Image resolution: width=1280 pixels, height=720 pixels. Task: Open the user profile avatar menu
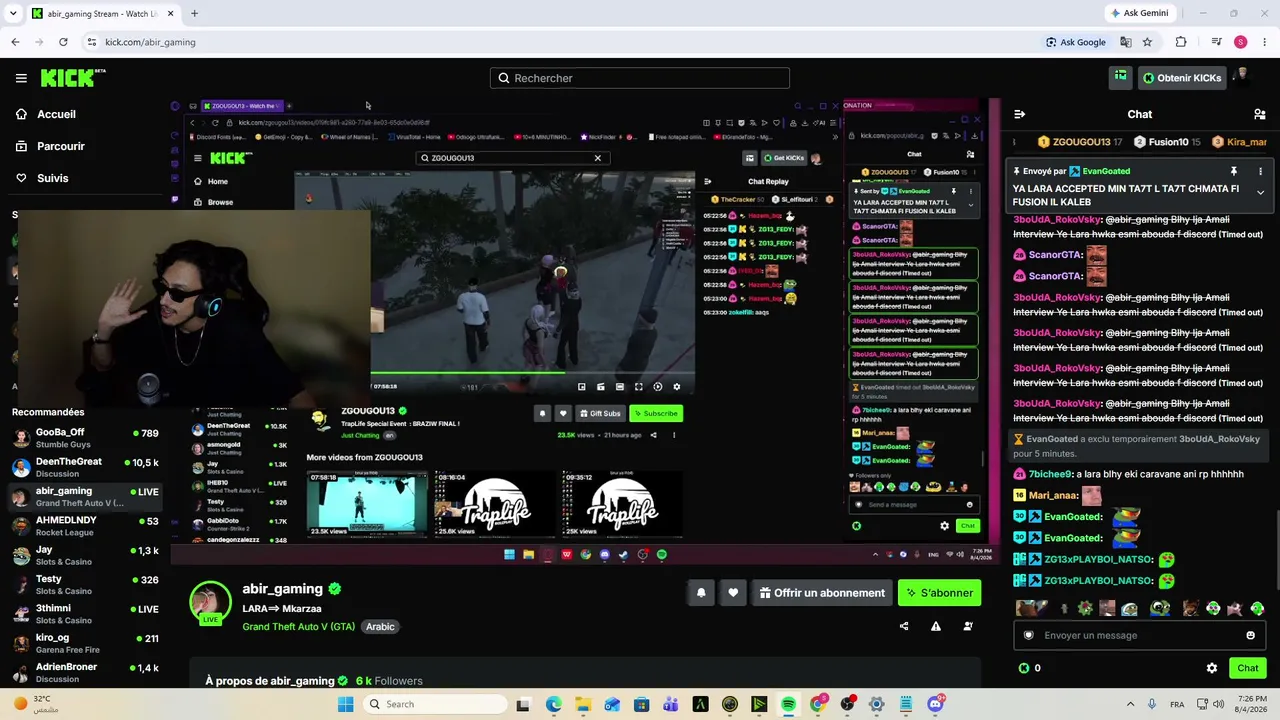pos(1243,77)
